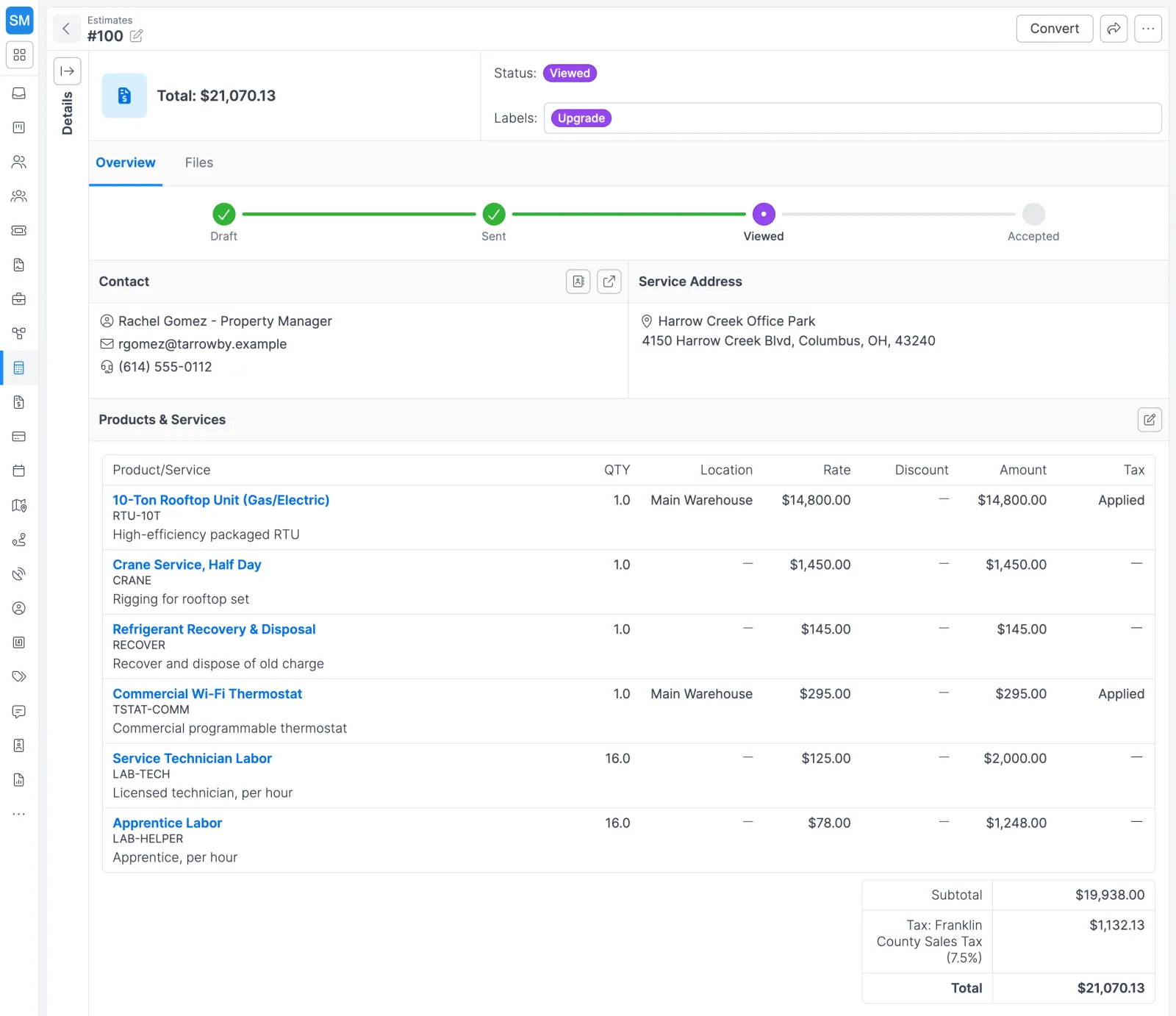The image size is (1176, 1016).
Task: Open the briefcase jobs icon in sidebar
Action: [19, 299]
